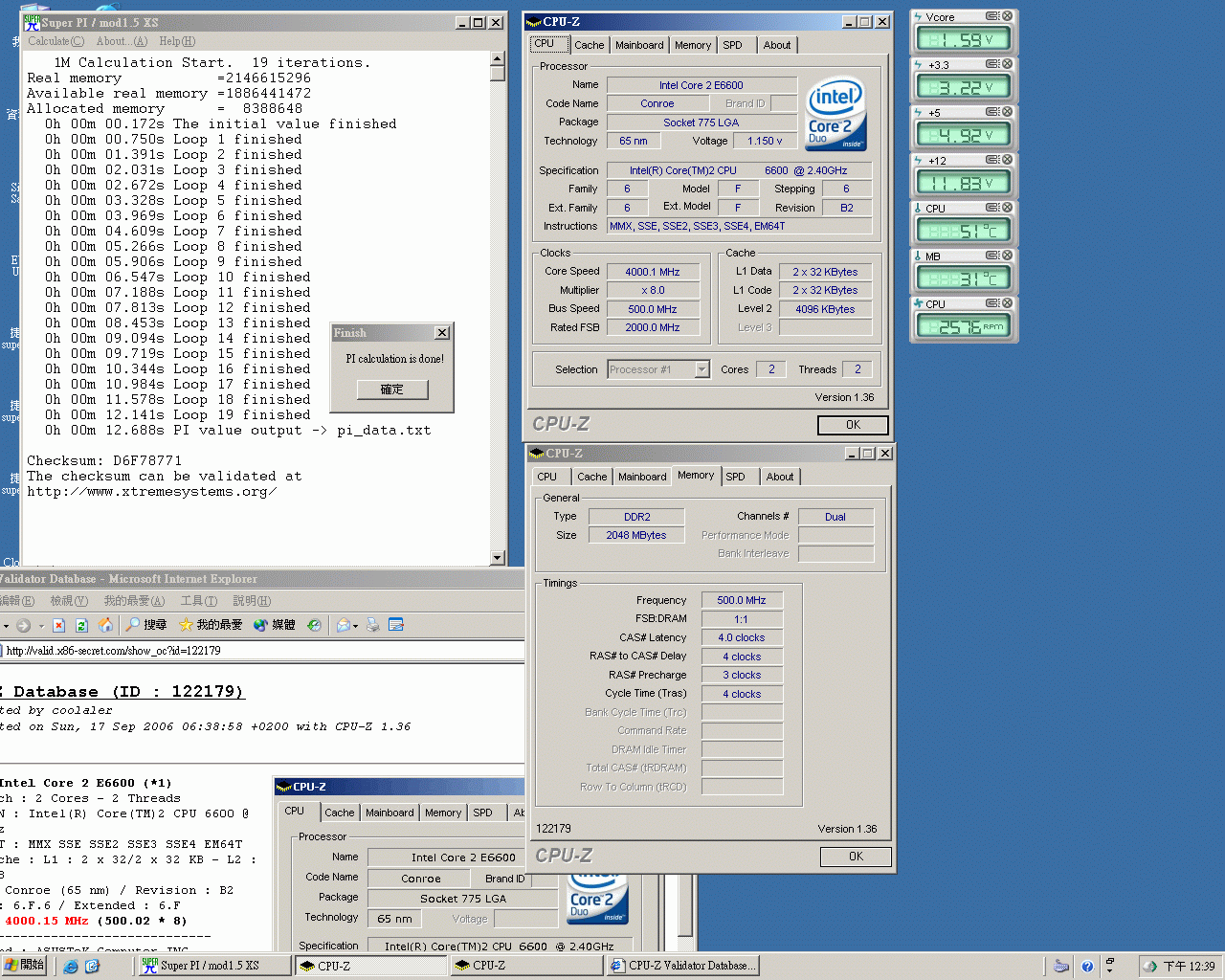Click the Intel Core 2 Duo logo in CPU-Z
1225x980 pixels.
click(x=835, y=114)
